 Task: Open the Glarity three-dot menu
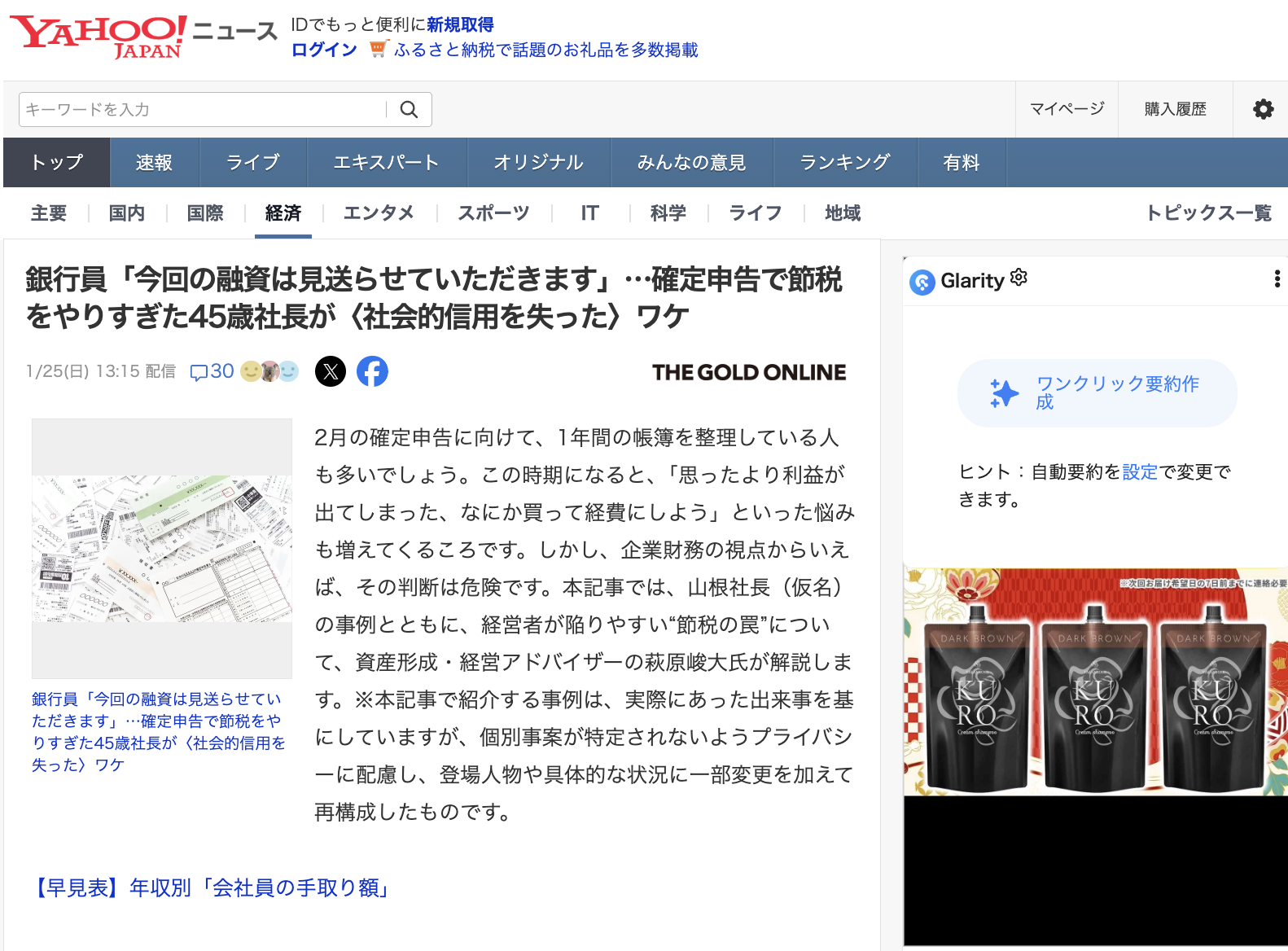pos(1277,279)
